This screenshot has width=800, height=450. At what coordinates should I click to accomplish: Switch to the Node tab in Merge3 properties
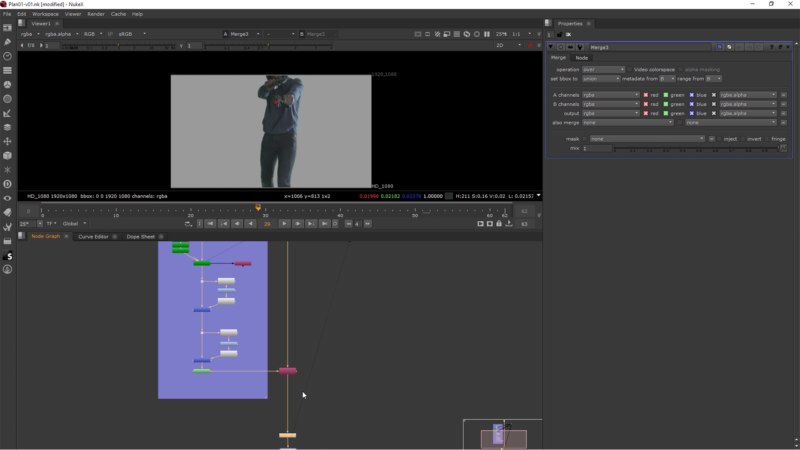(582, 58)
